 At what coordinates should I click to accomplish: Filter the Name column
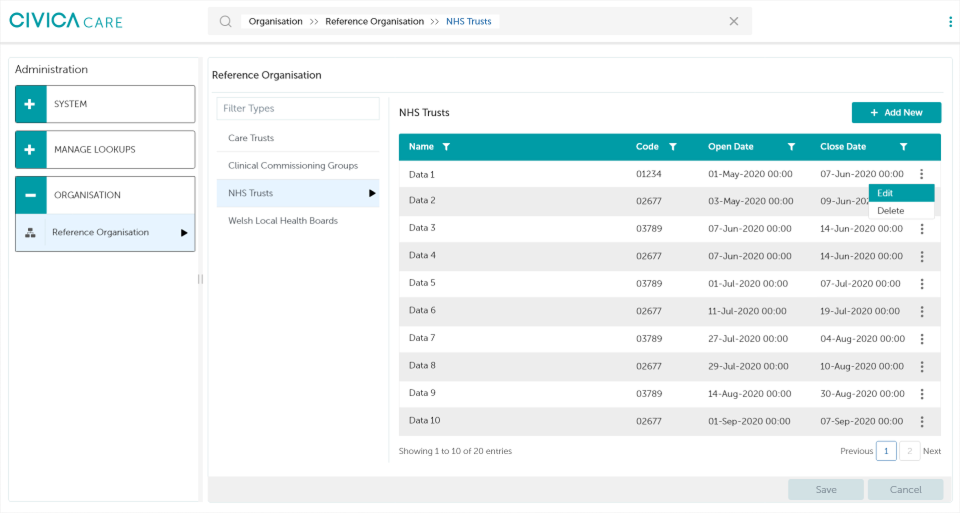(x=446, y=147)
